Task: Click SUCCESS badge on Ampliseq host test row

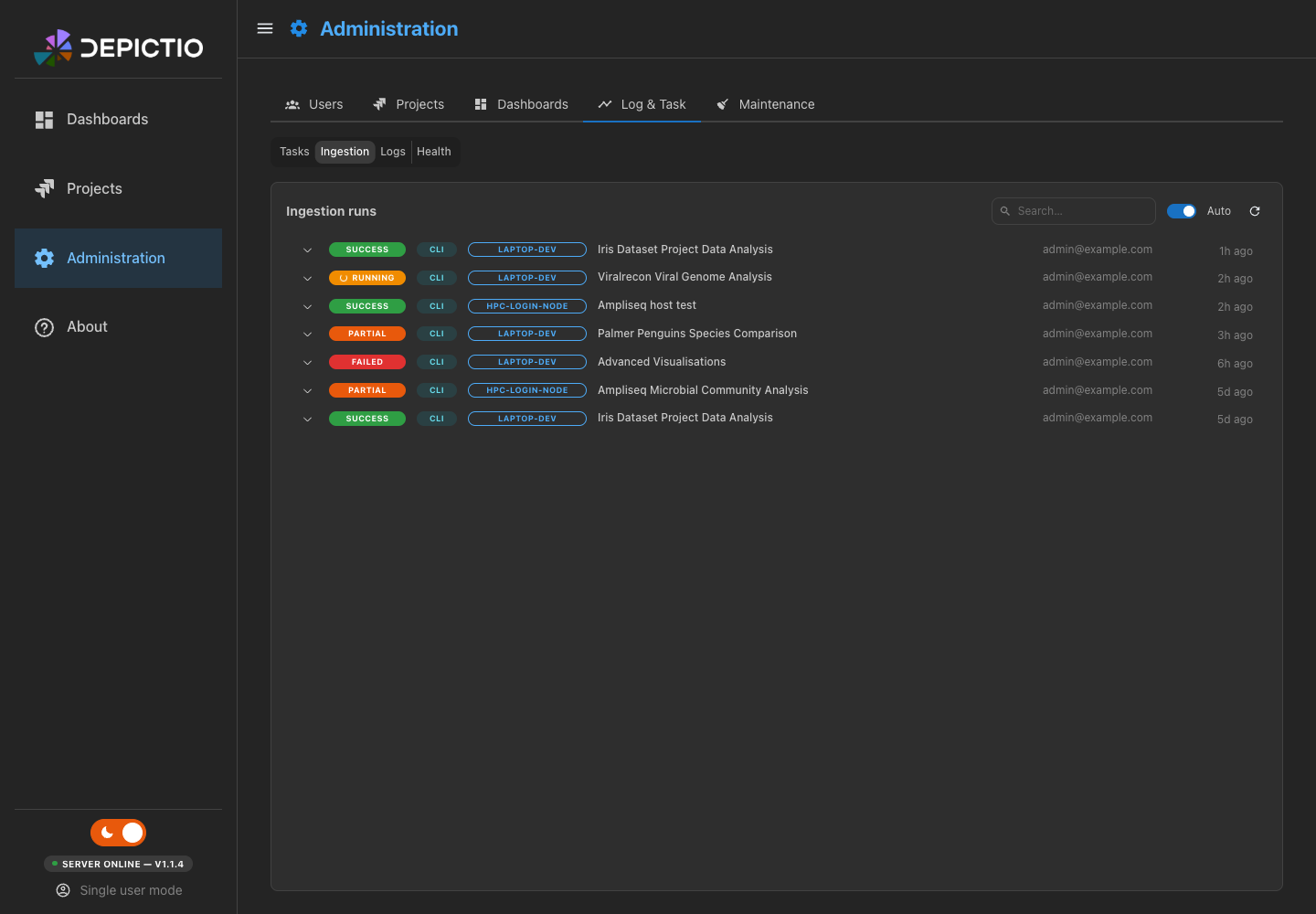Action: 367,306
